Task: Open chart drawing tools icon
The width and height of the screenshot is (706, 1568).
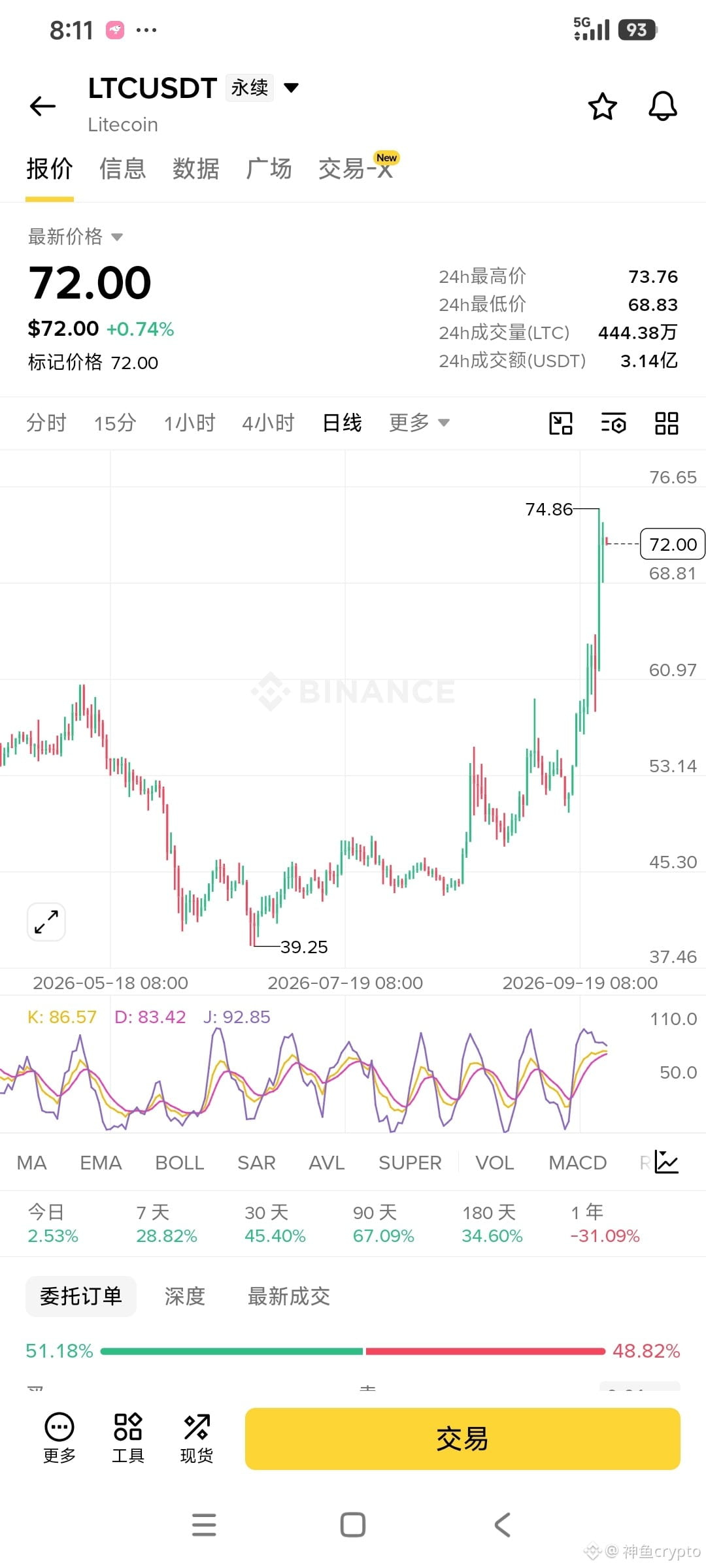Action: point(560,423)
